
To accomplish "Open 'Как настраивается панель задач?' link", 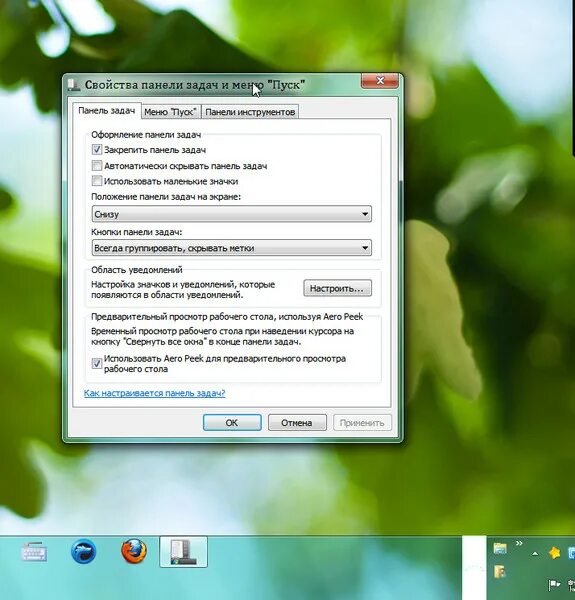I will point(154,393).
